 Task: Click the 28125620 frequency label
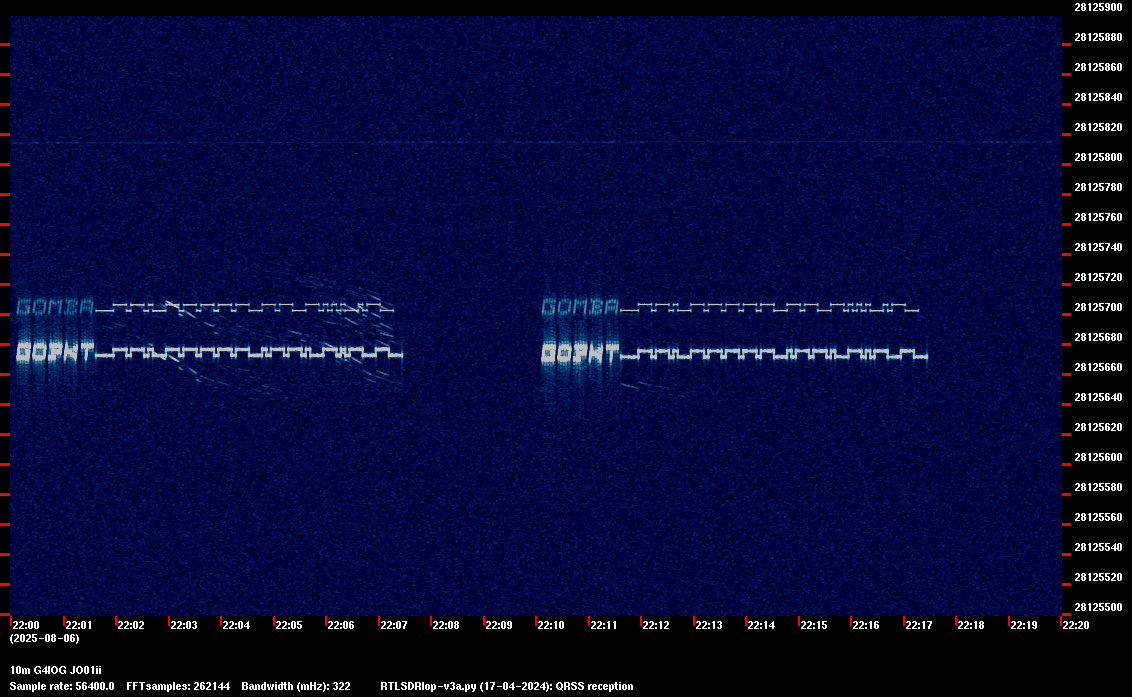pyautogui.click(x=1099, y=427)
